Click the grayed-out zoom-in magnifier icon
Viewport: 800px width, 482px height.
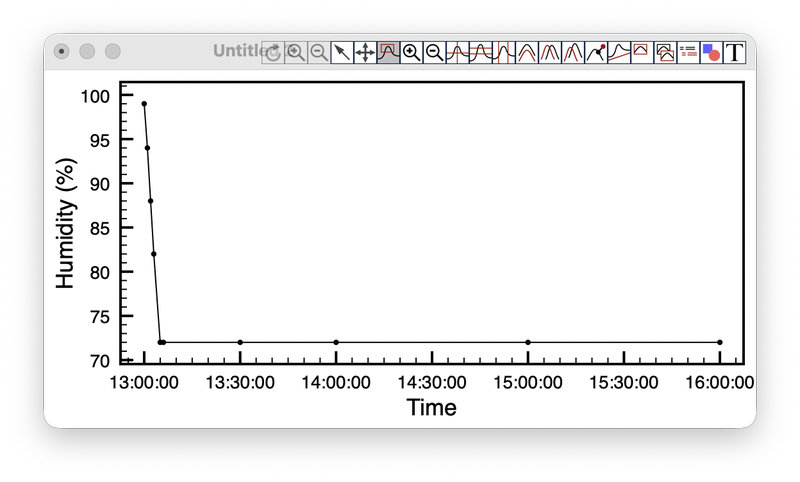click(296, 52)
